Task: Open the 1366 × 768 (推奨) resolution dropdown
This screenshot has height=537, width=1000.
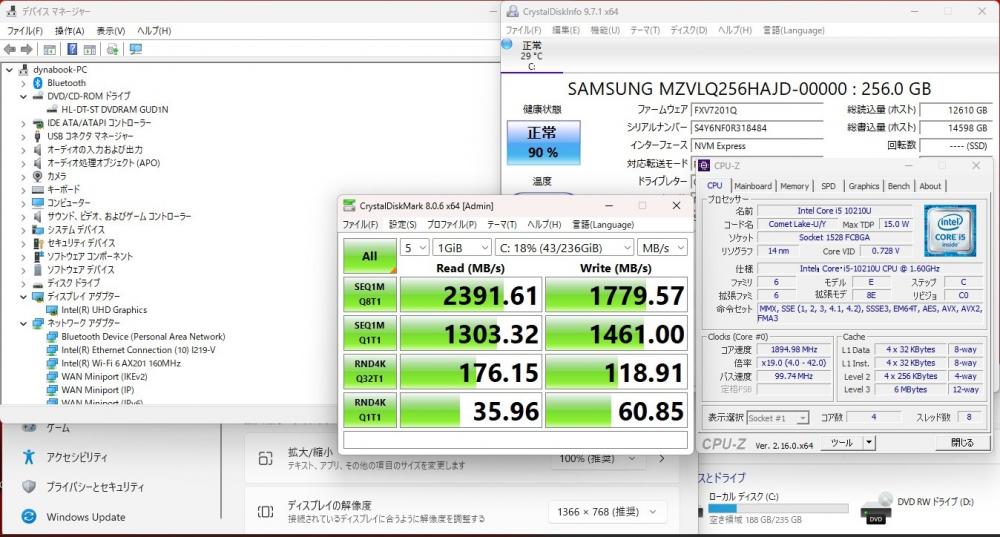Action: click(x=607, y=511)
